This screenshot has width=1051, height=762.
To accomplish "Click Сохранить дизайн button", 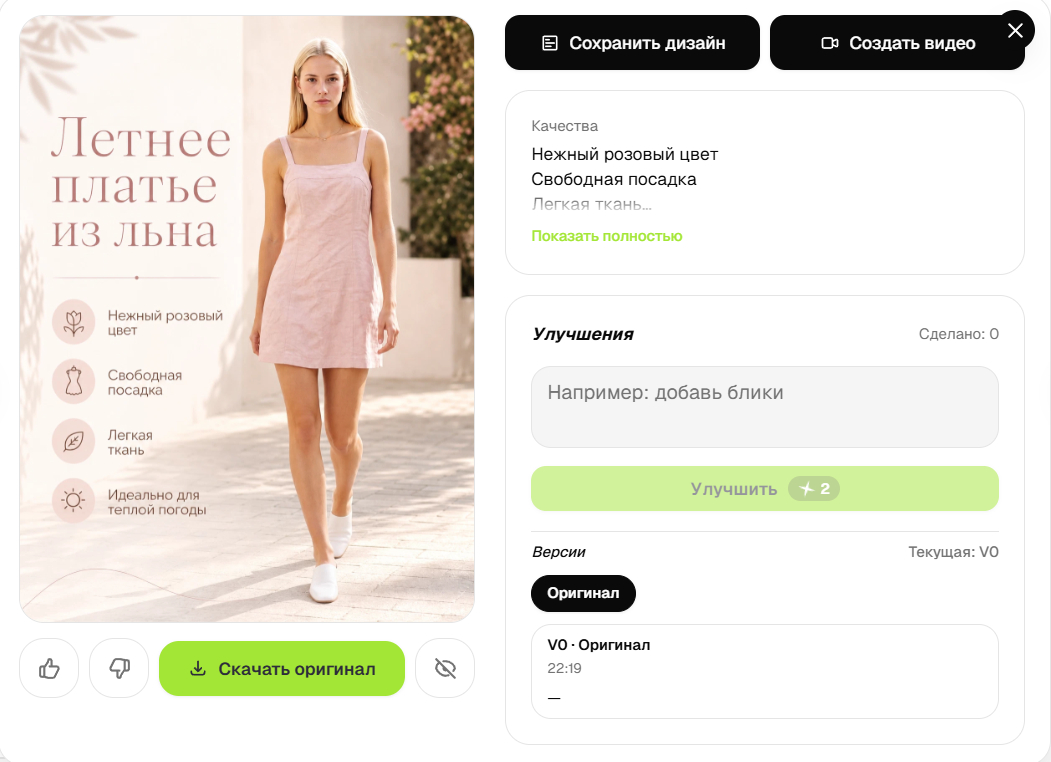I will pyautogui.click(x=632, y=43).
